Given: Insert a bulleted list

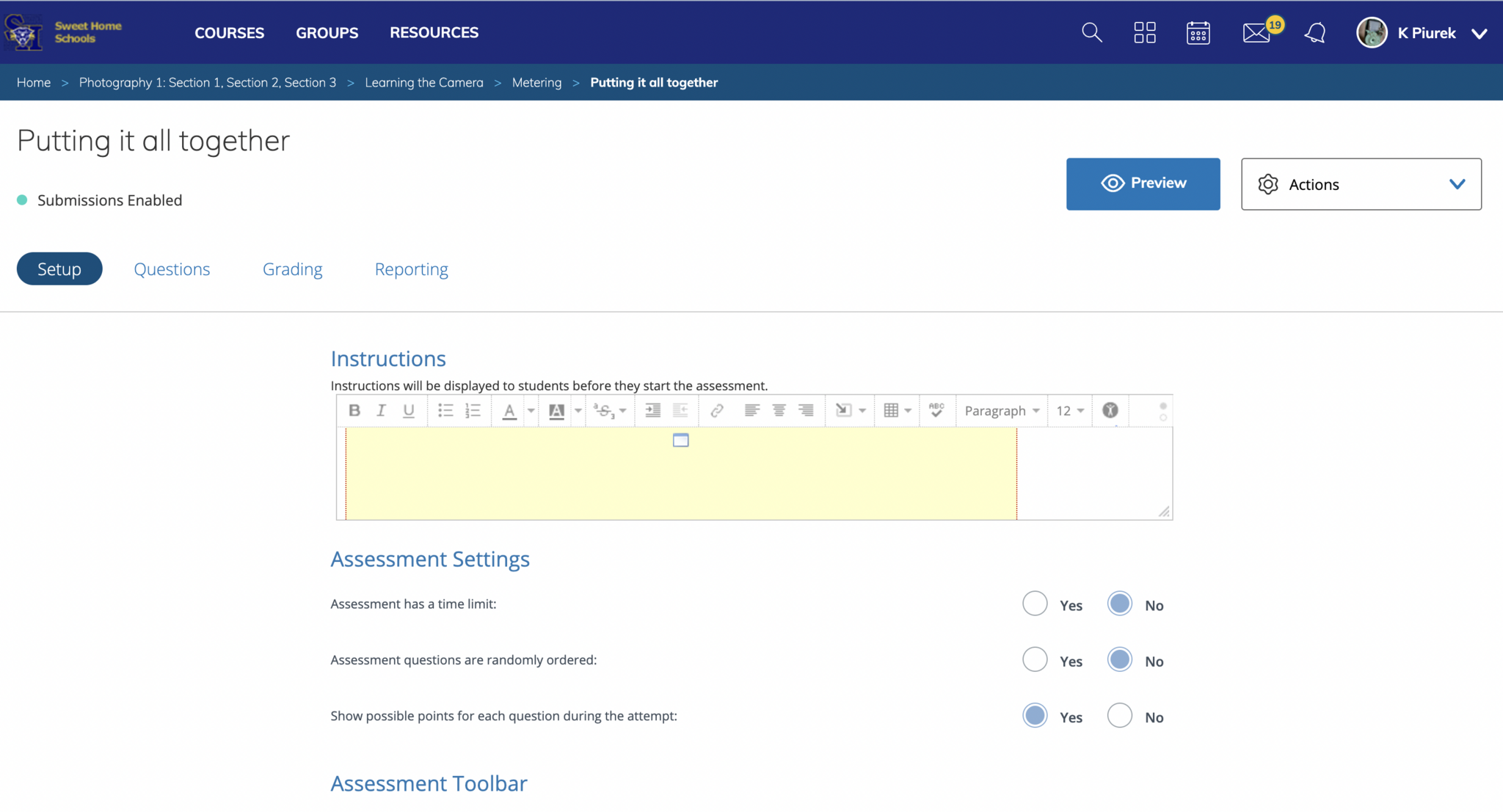Looking at the screenshot, I should [x=445, y=410].
